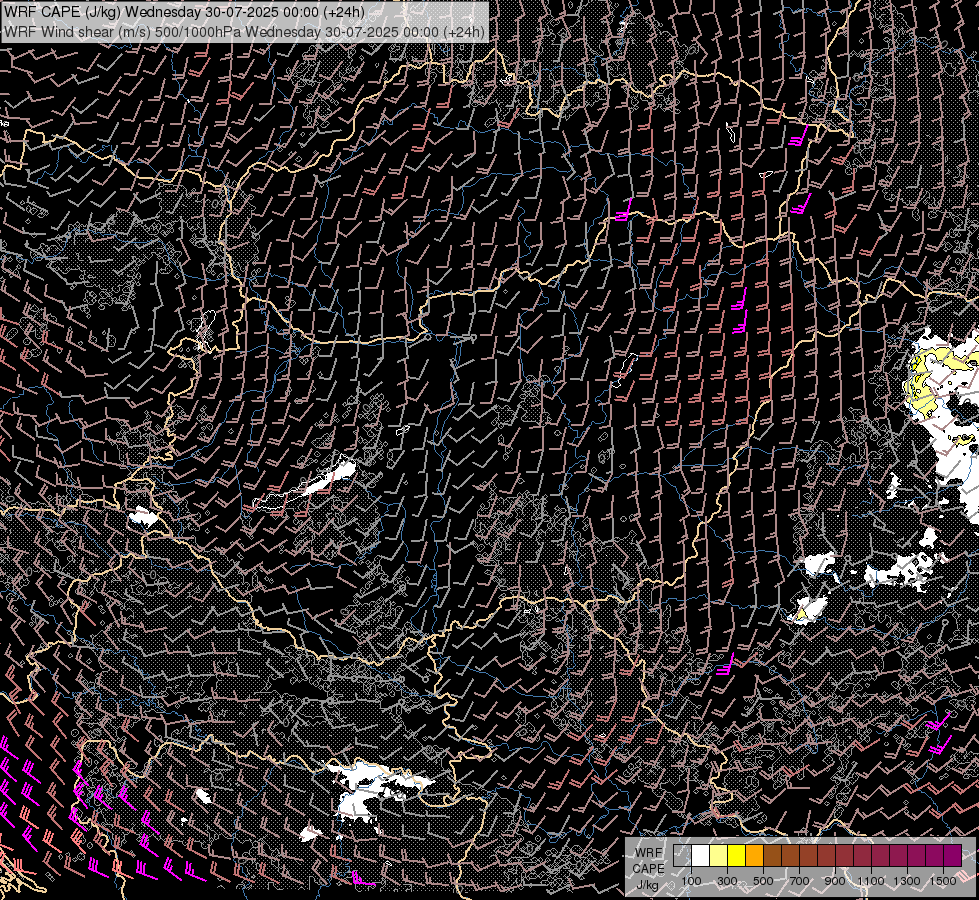Click the white CAPE legend swatch
This screenshot has height=900, width=979.
coord(701,855)
